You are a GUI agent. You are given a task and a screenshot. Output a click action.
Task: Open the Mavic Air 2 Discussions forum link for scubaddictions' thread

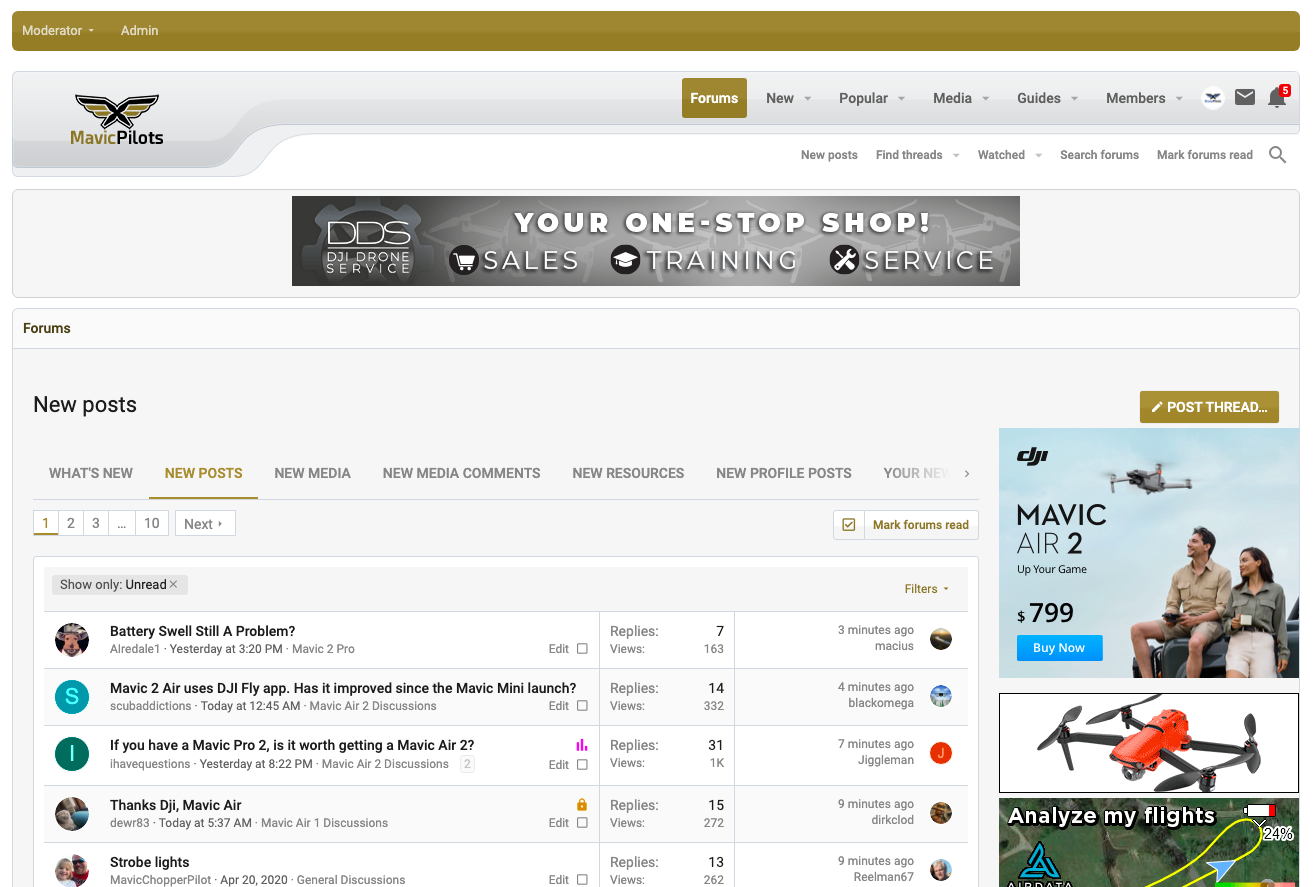pyautogui.click(x=373, y=706)
